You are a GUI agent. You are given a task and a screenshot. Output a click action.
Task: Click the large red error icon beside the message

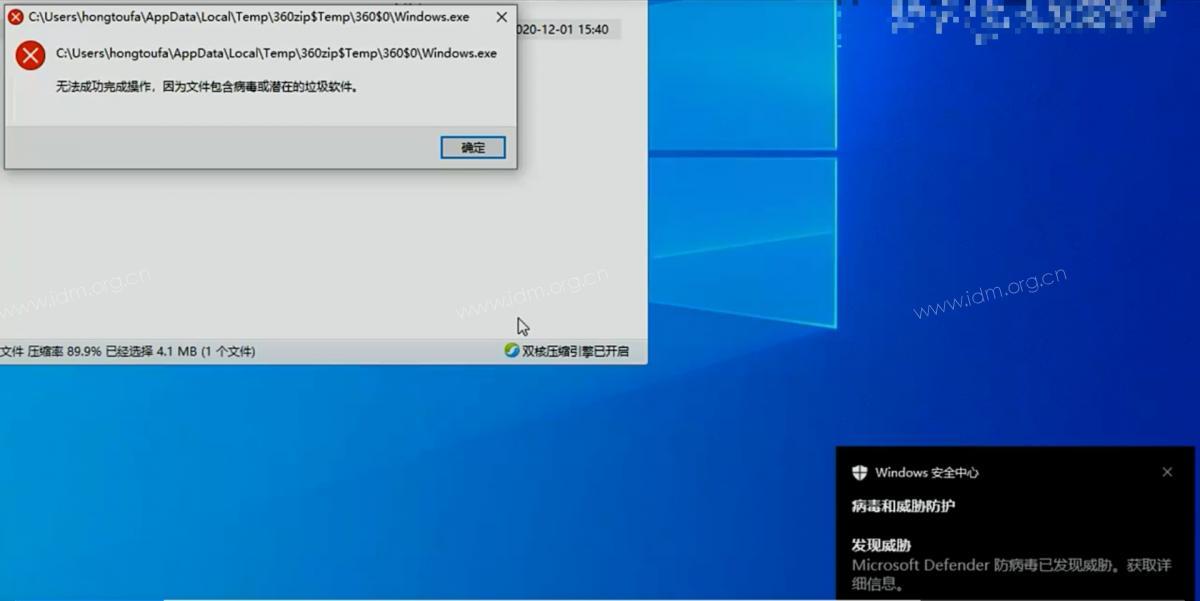[31, 56]
